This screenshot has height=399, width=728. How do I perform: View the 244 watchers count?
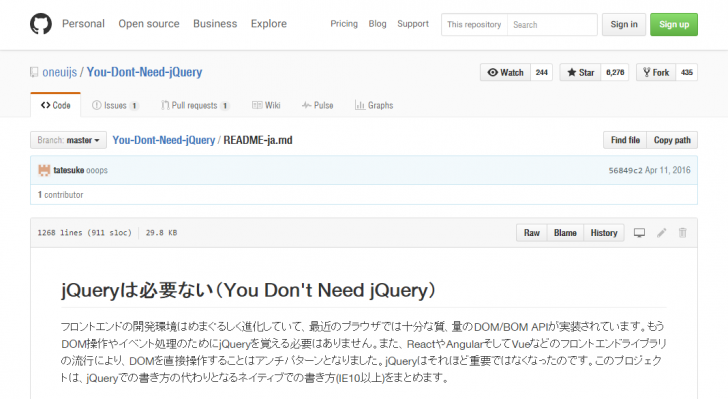click(541, 72)
